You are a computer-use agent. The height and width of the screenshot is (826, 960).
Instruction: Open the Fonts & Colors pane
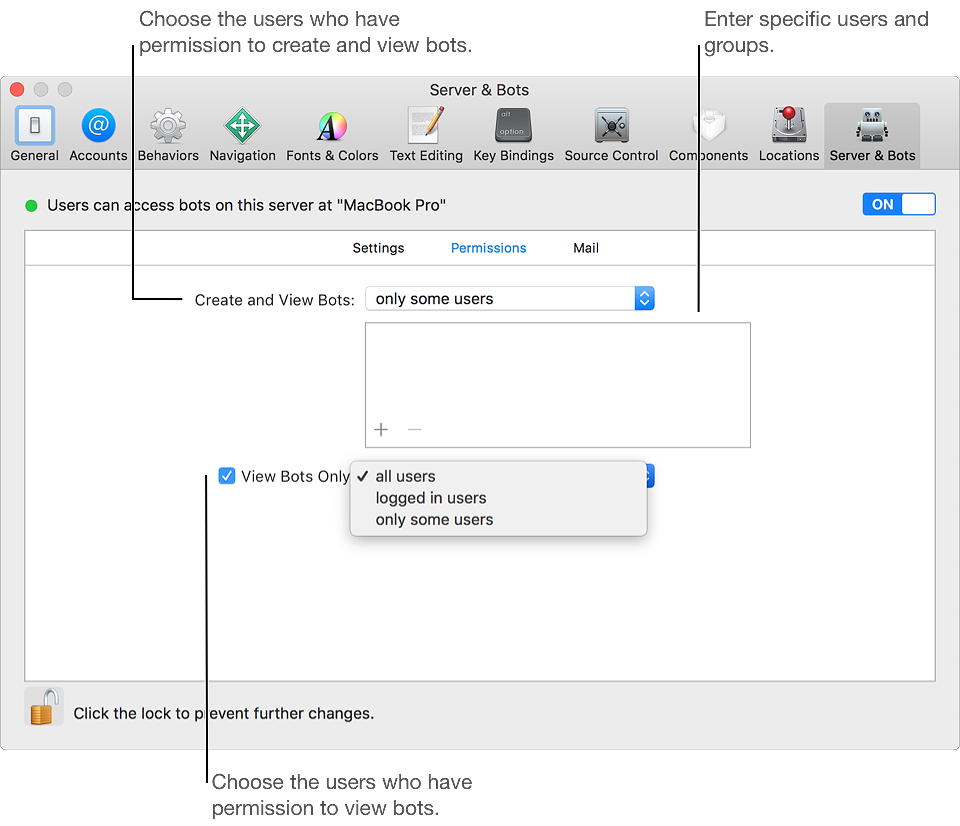click(x=332, y=134)
